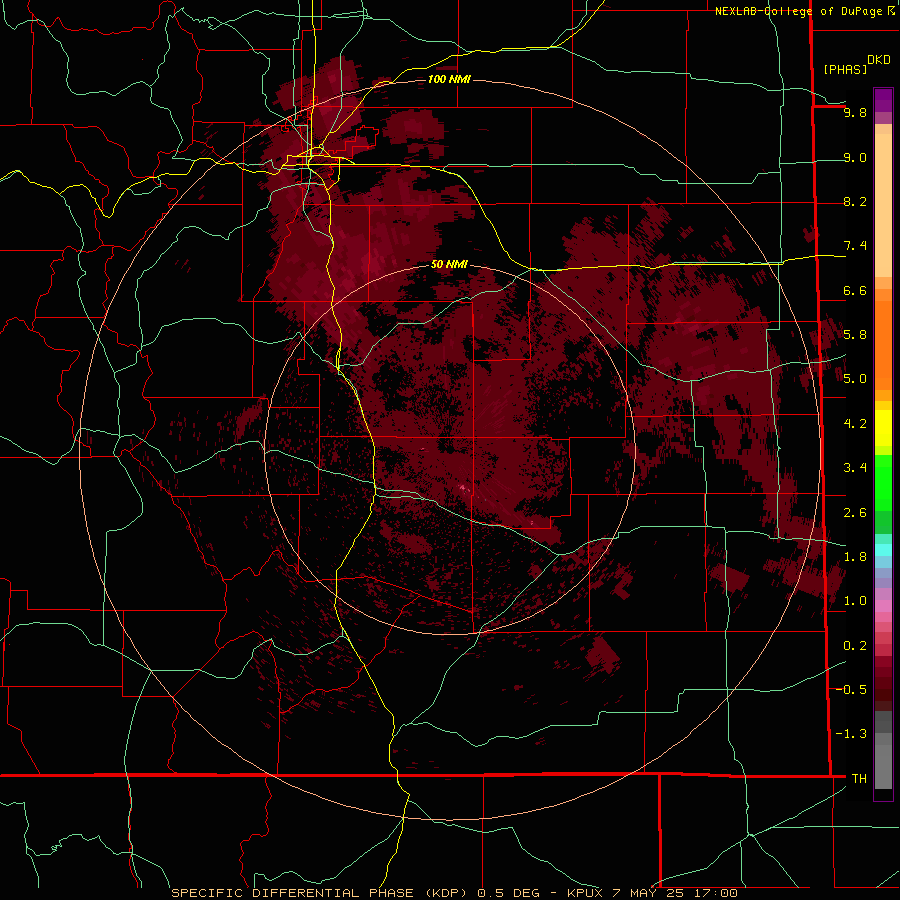Pick the purple segment atop the color bar

click(883, 100)
